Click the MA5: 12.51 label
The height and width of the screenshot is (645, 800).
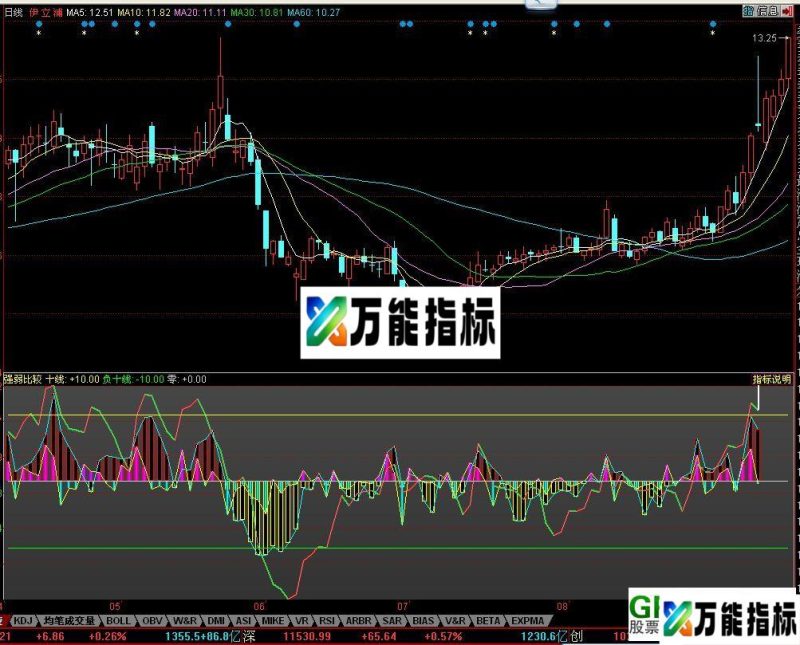(x=89, y=12)
